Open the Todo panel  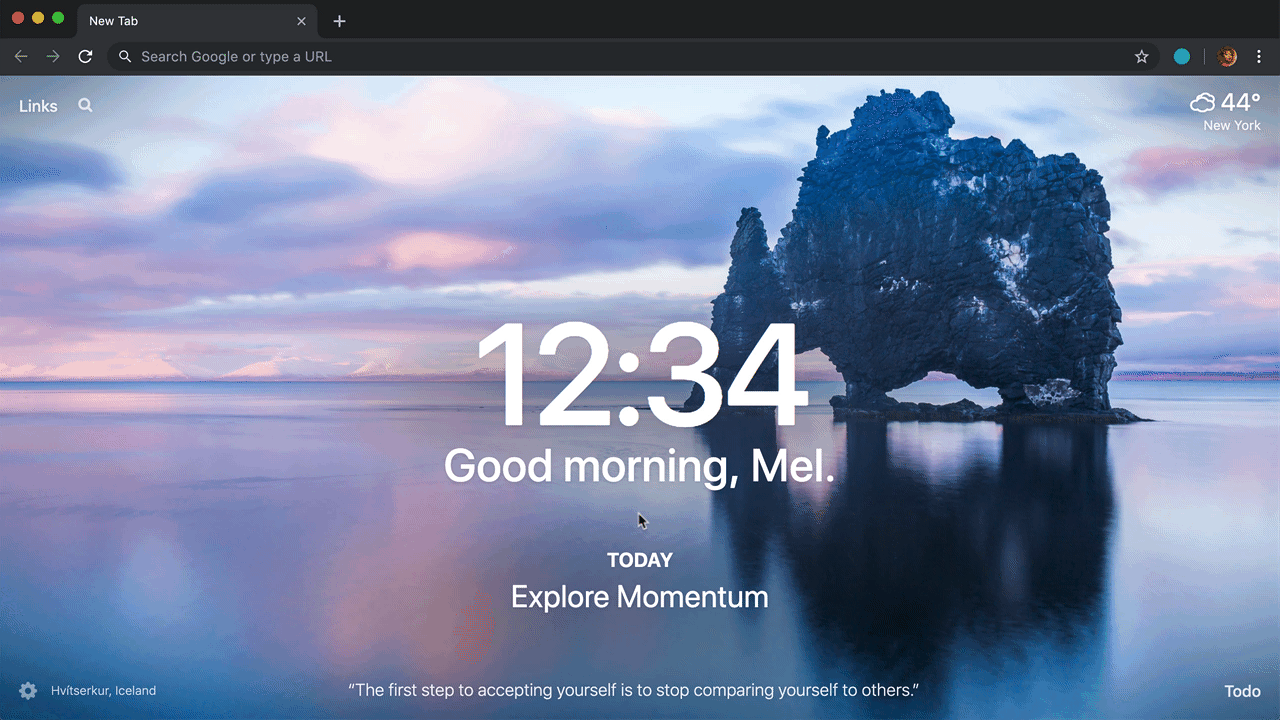1243,692
